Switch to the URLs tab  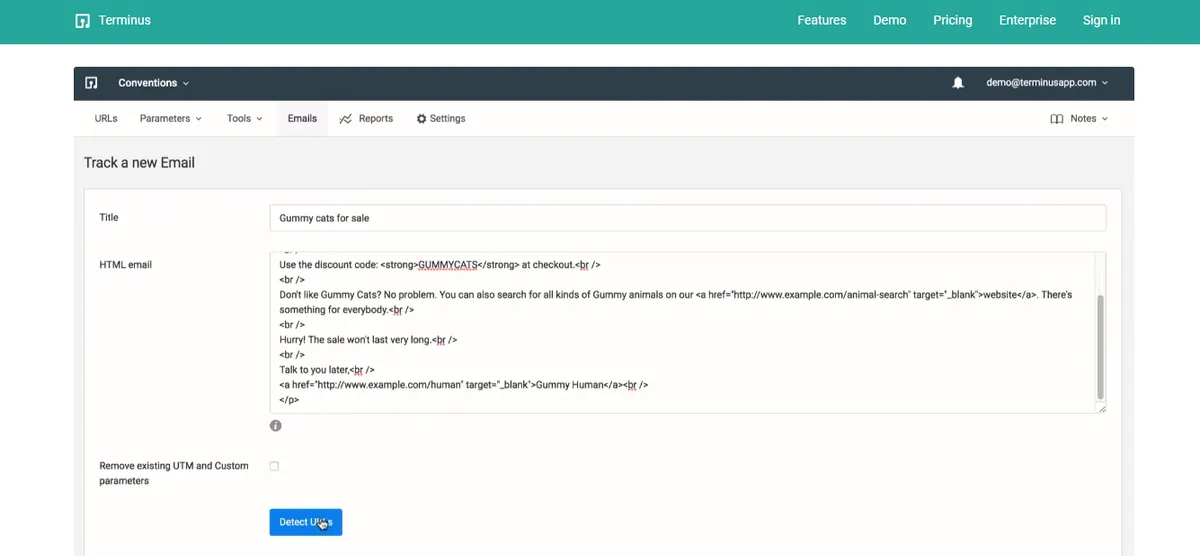[x=106, y=119]
